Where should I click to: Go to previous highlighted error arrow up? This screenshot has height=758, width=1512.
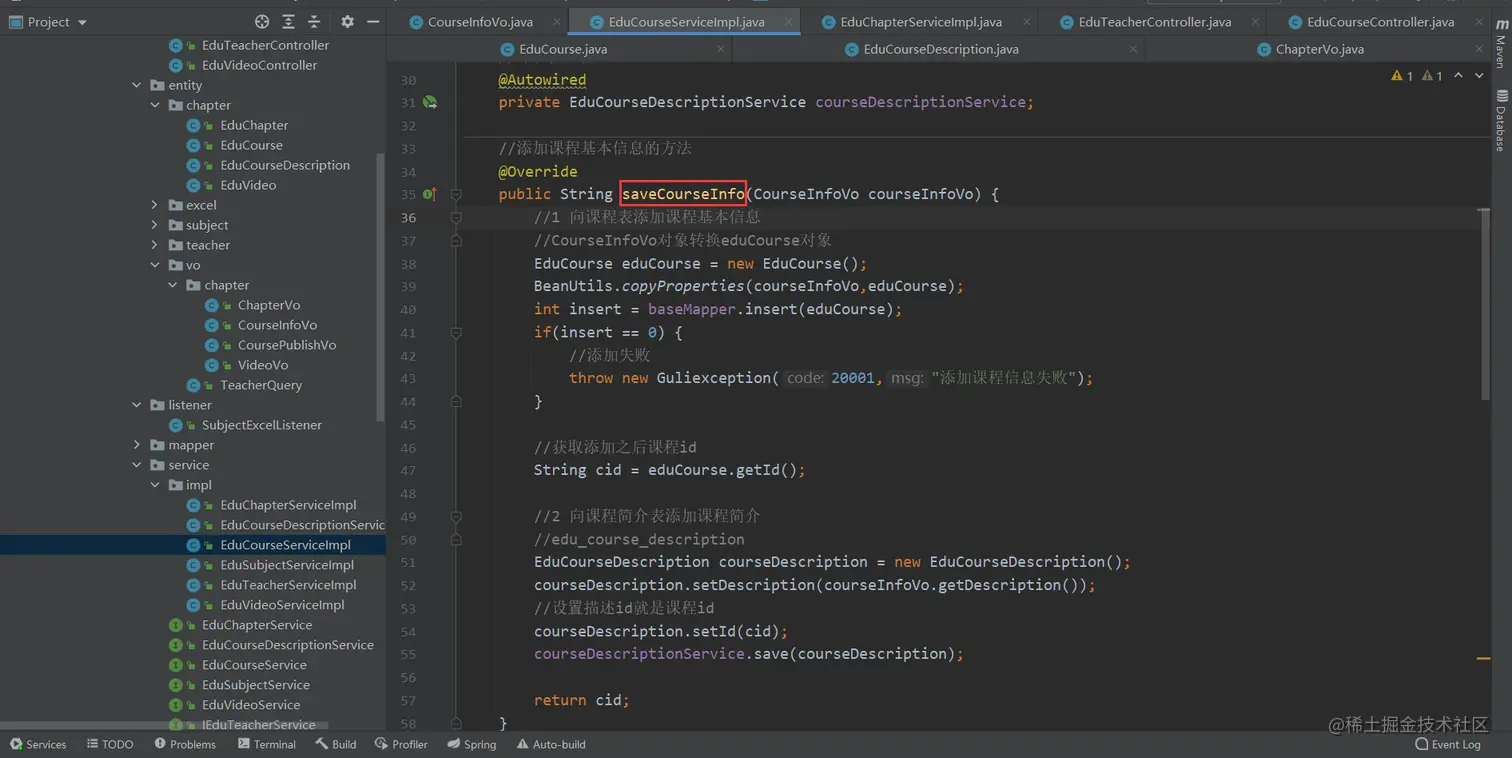(x=1459, y=76)
